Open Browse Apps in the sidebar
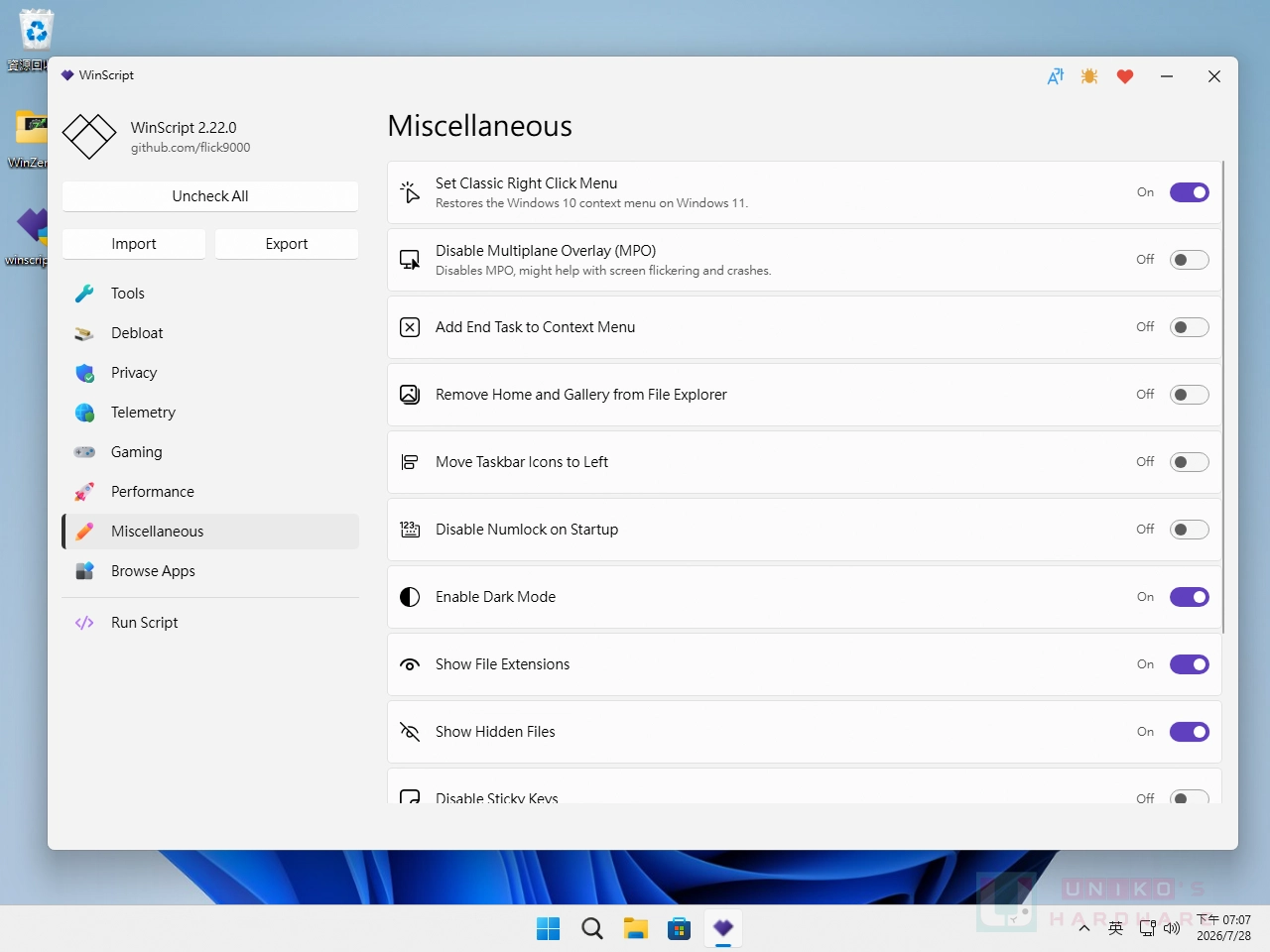The width and height of the screenshot is (1270, 952). pos(210,571)
